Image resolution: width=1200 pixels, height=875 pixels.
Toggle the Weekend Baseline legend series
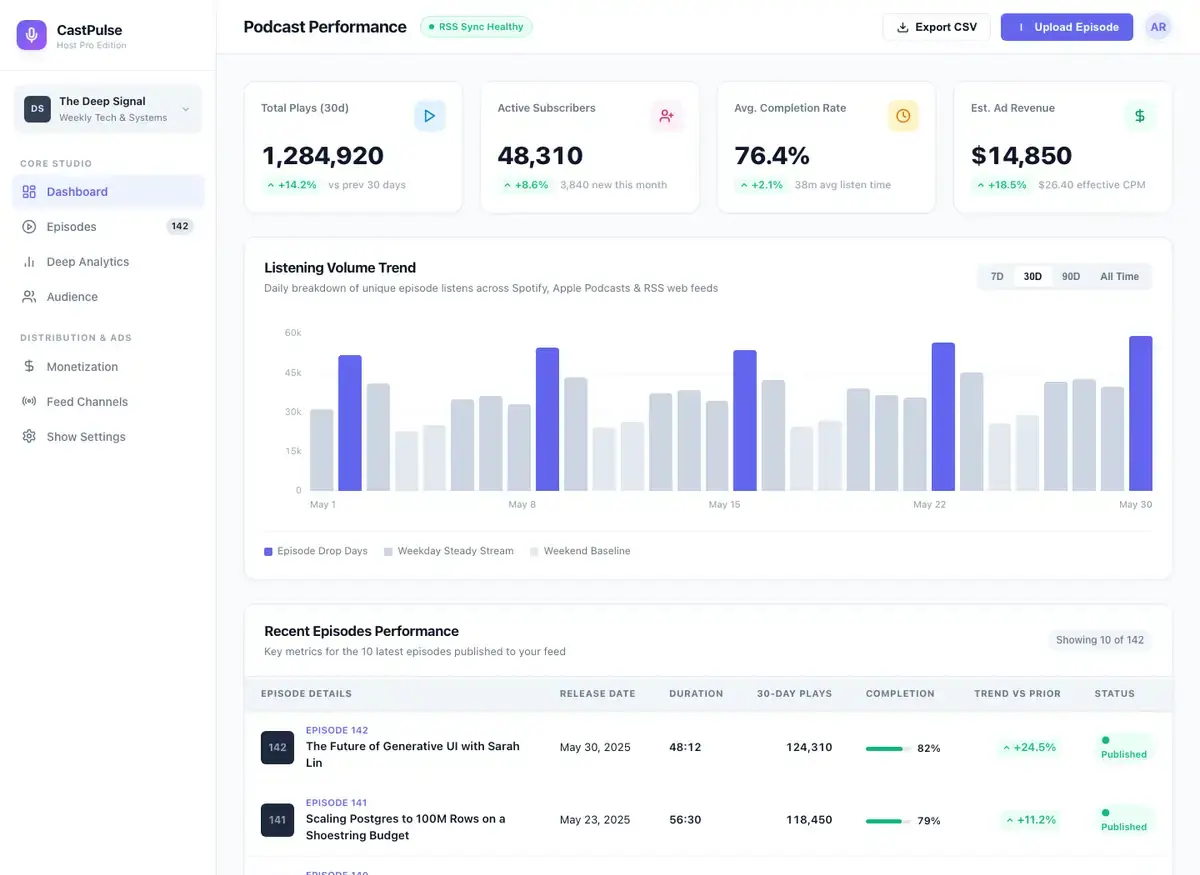point(580,551)
